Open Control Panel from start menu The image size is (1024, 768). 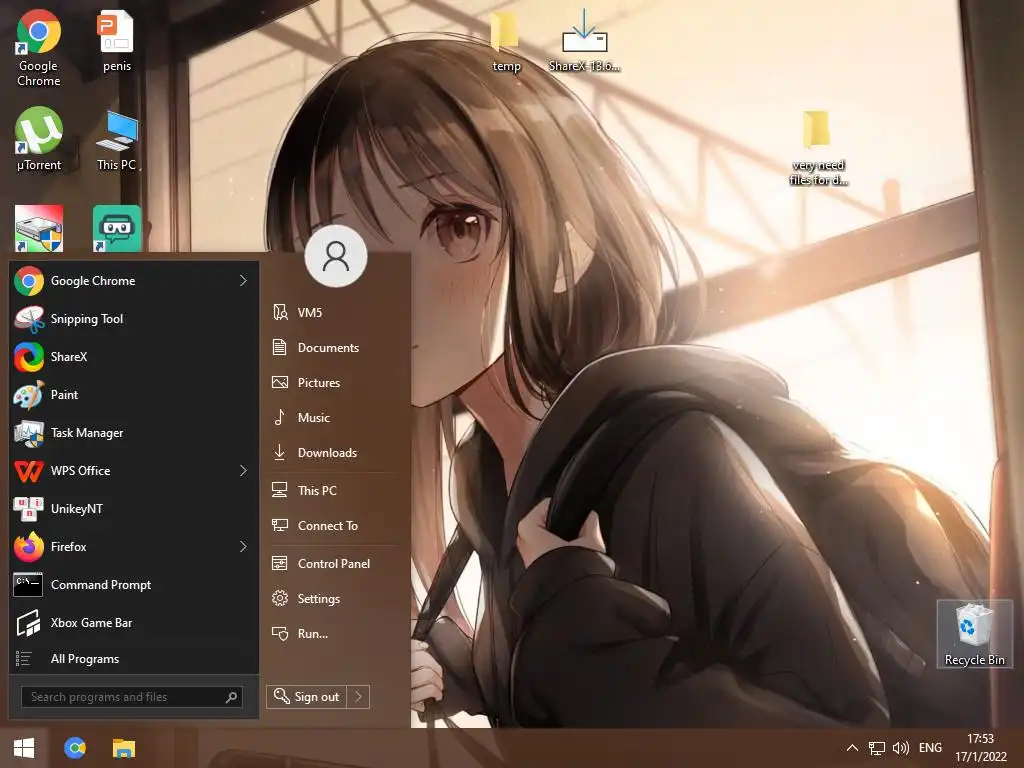tap(333, 564)
